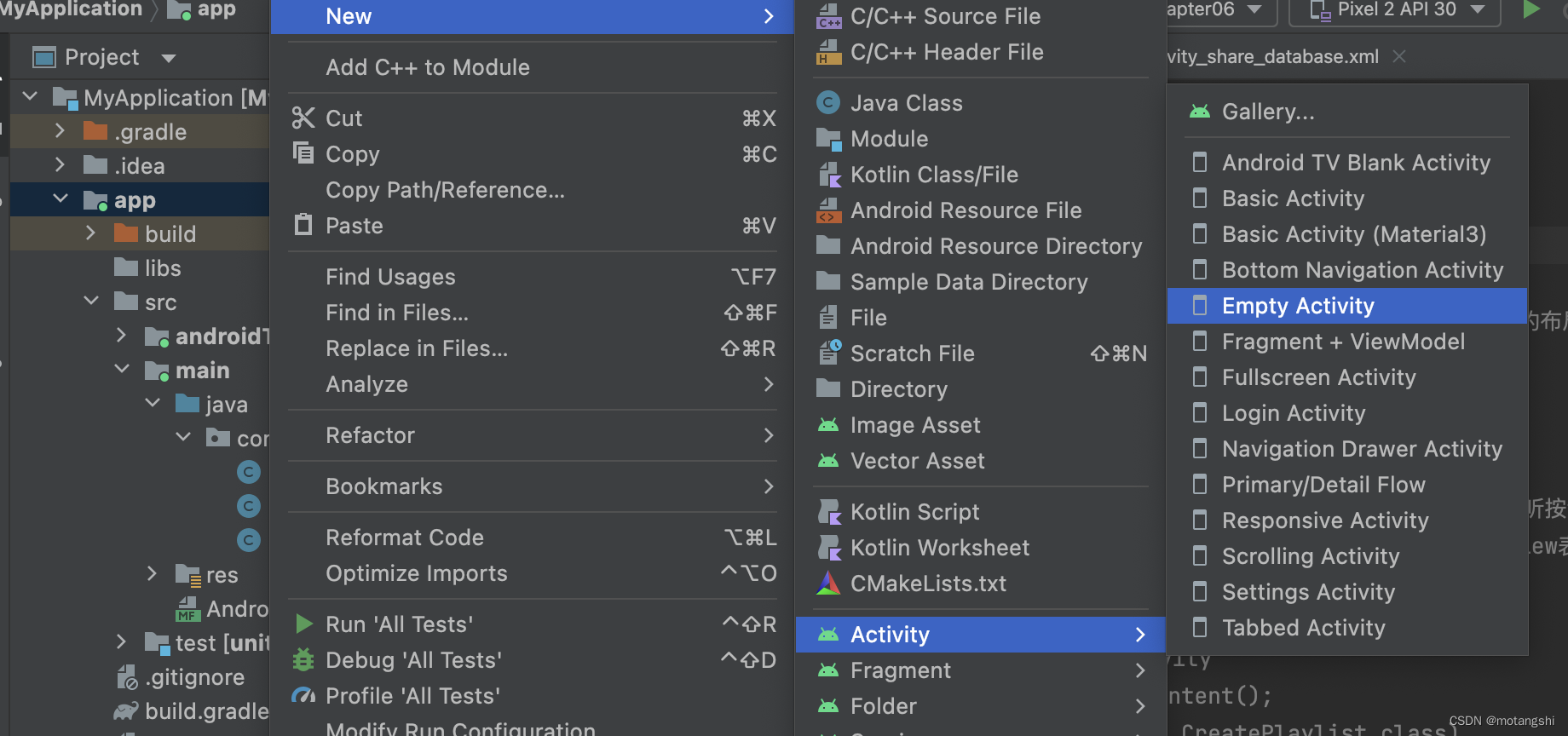Close the activity_share_database.xml tab
1568x736 pixels.
click(x=1399, y=56)
